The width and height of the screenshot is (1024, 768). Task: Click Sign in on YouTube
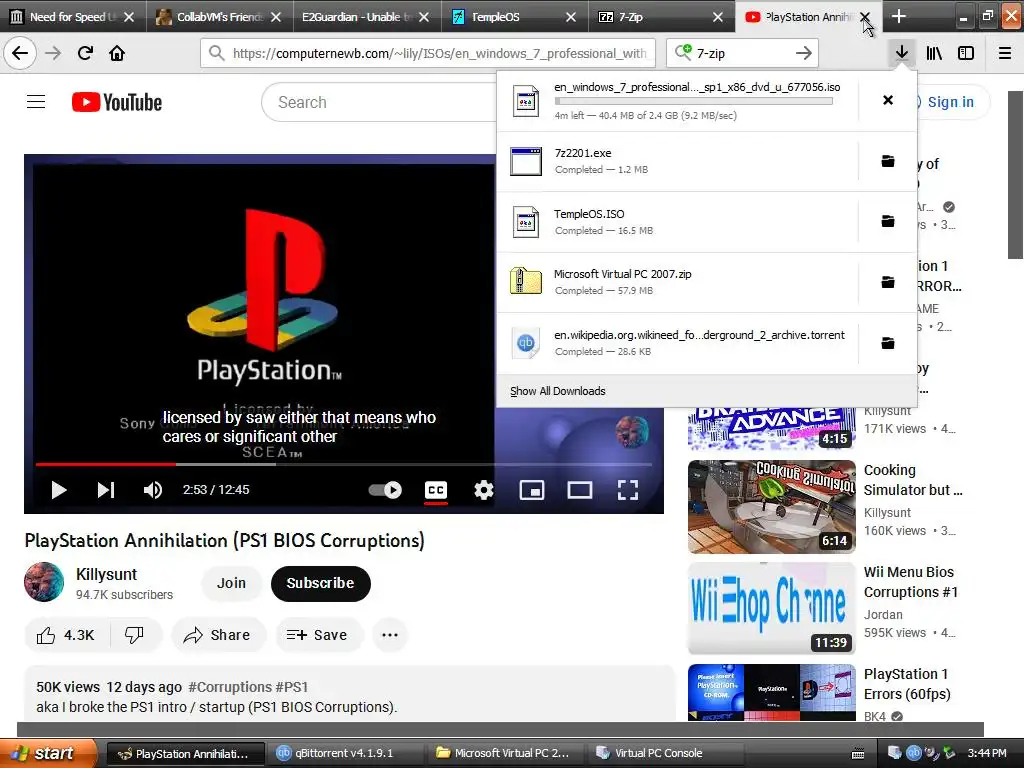tap(950, 102)
